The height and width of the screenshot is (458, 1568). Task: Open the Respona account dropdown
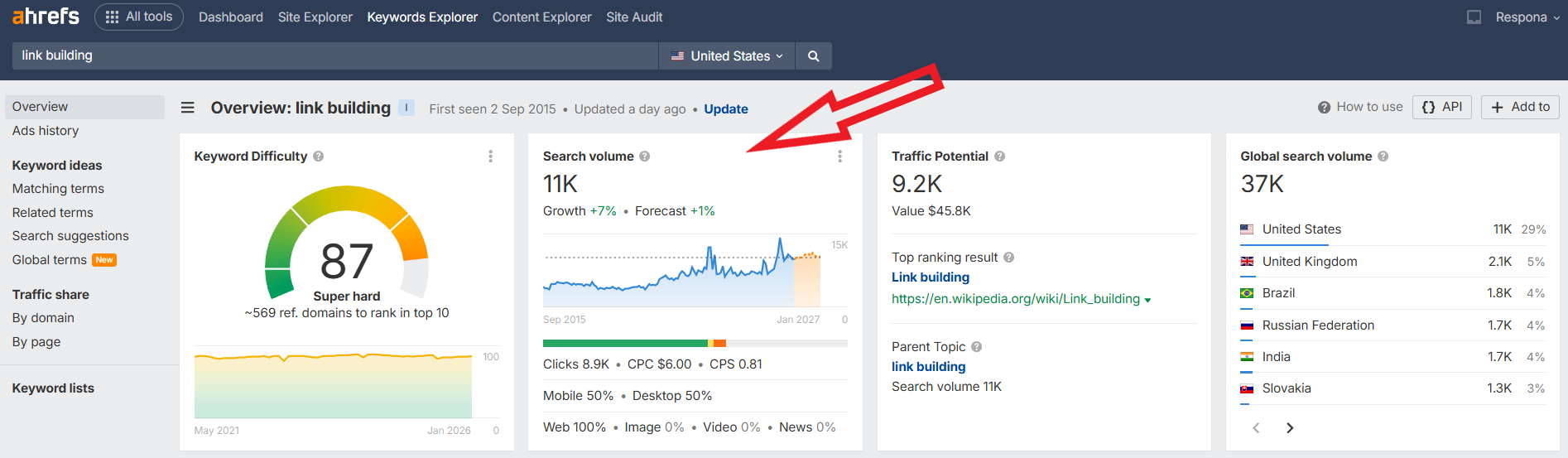click(x=1527, y=17)
